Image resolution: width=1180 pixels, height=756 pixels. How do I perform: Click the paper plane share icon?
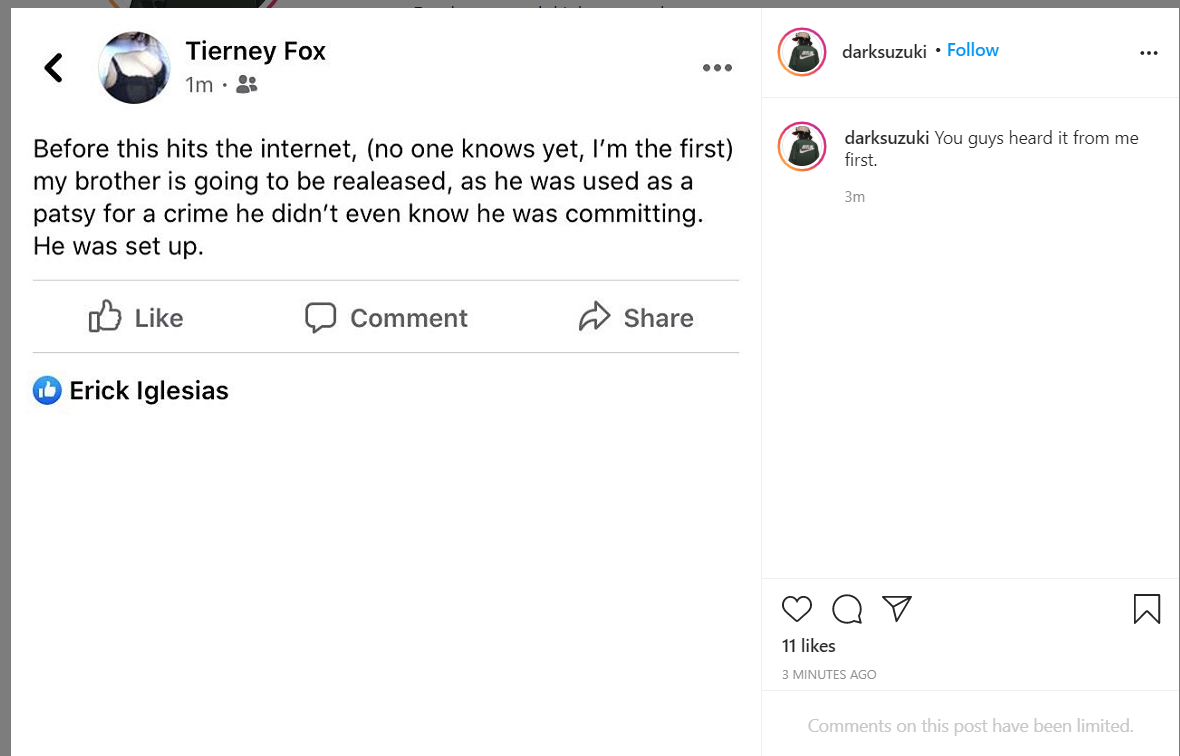[897, 608]
